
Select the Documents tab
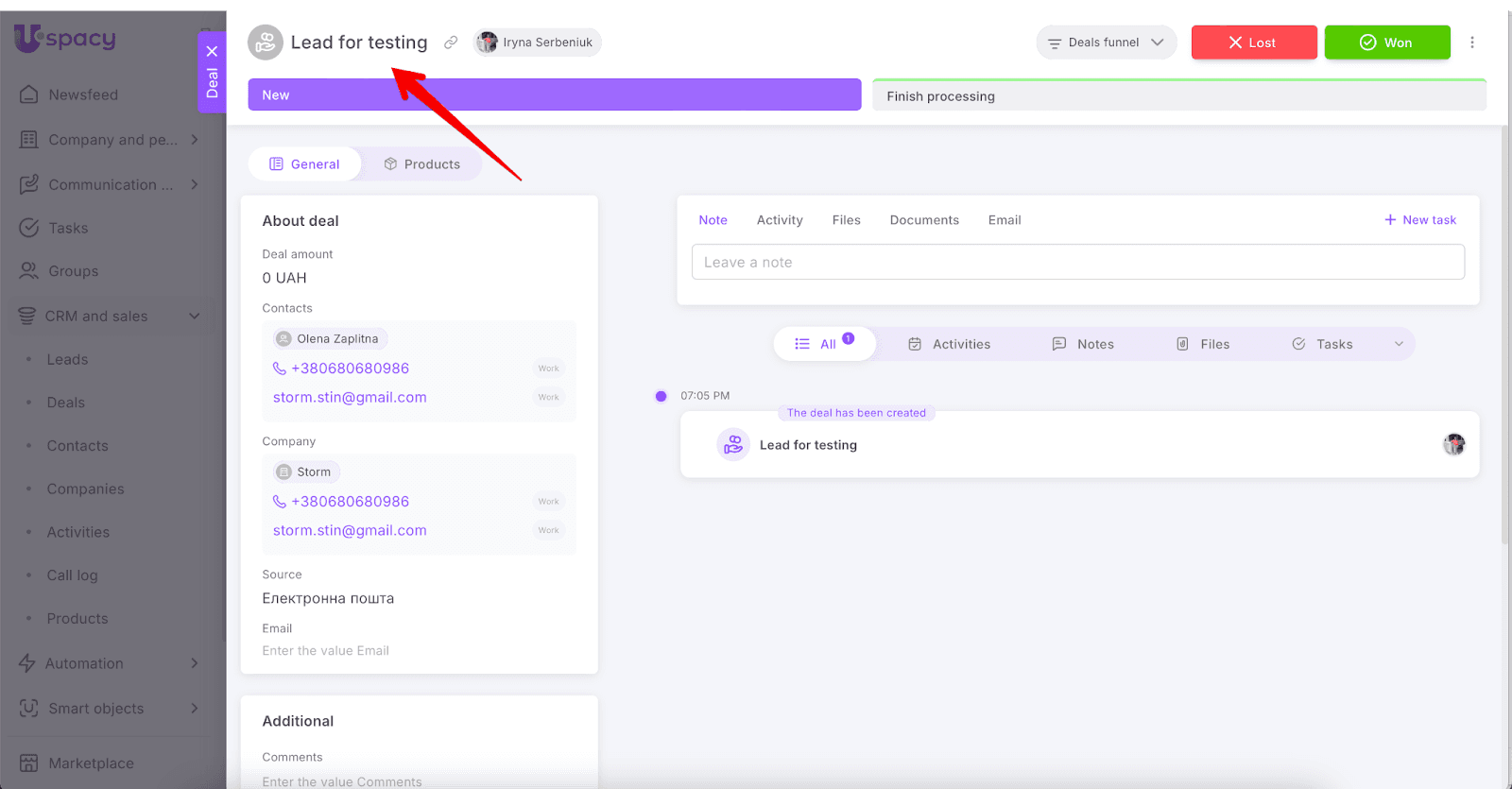click(x=923, y=220)
